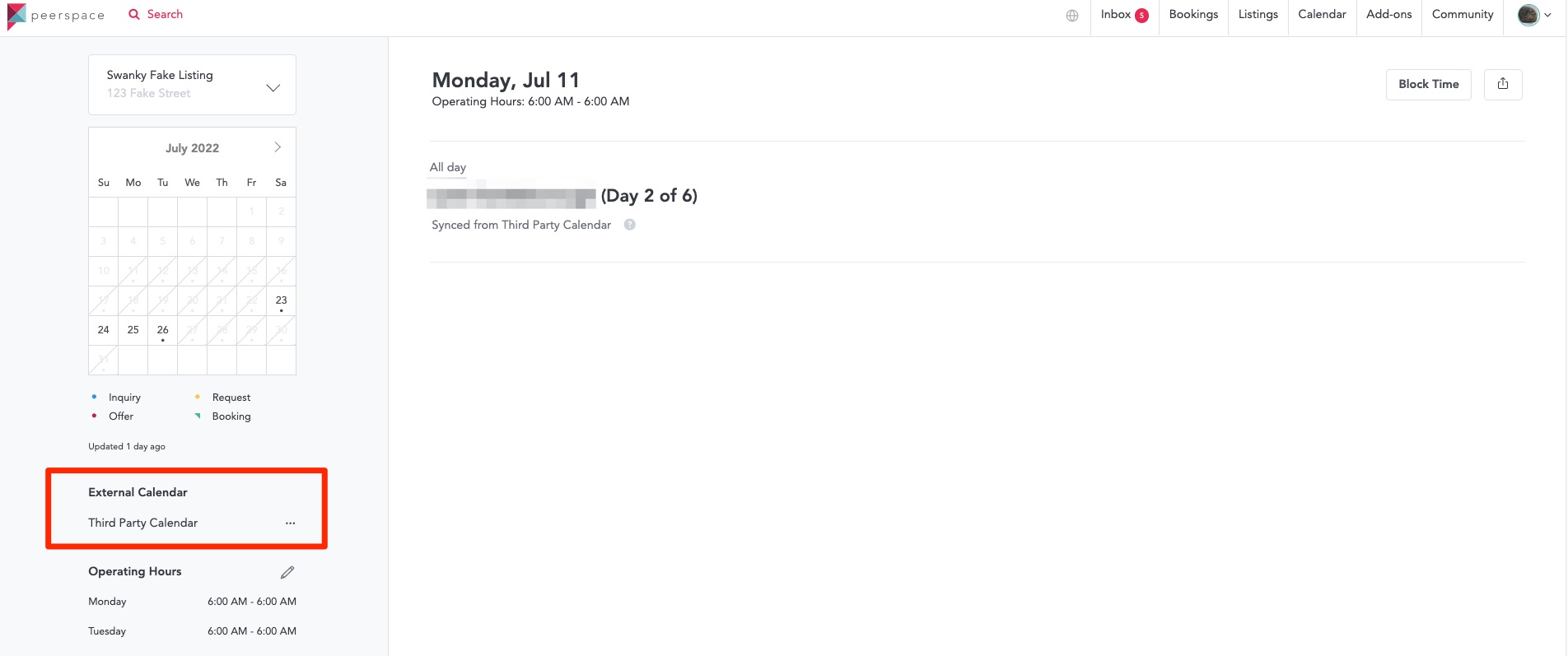1568x656 pixels.
Task: Open Search with the magnifier icon
Action: [x=134, y=15]
